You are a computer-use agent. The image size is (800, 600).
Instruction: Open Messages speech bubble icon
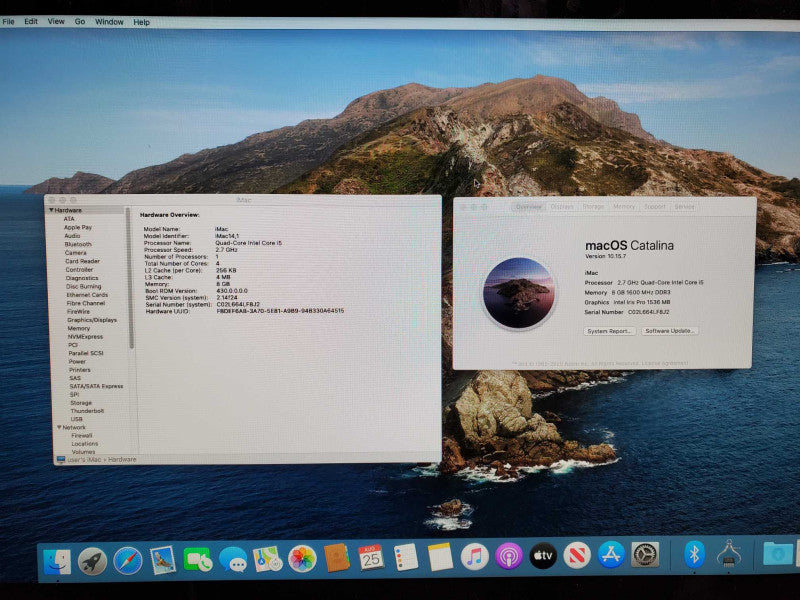coord(233,559)
